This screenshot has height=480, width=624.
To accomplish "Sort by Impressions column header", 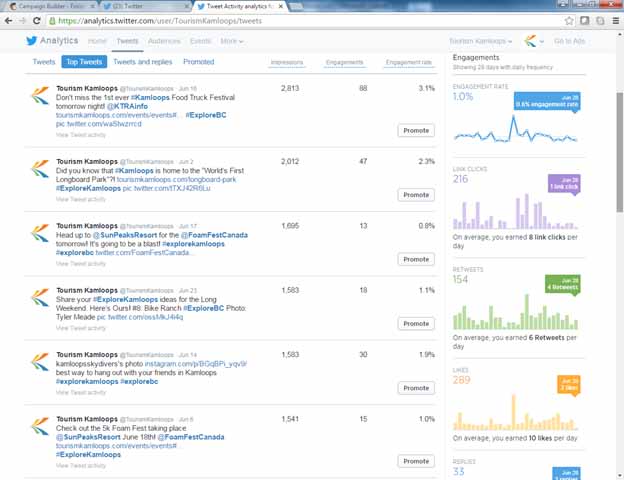I will pos(287,62).
